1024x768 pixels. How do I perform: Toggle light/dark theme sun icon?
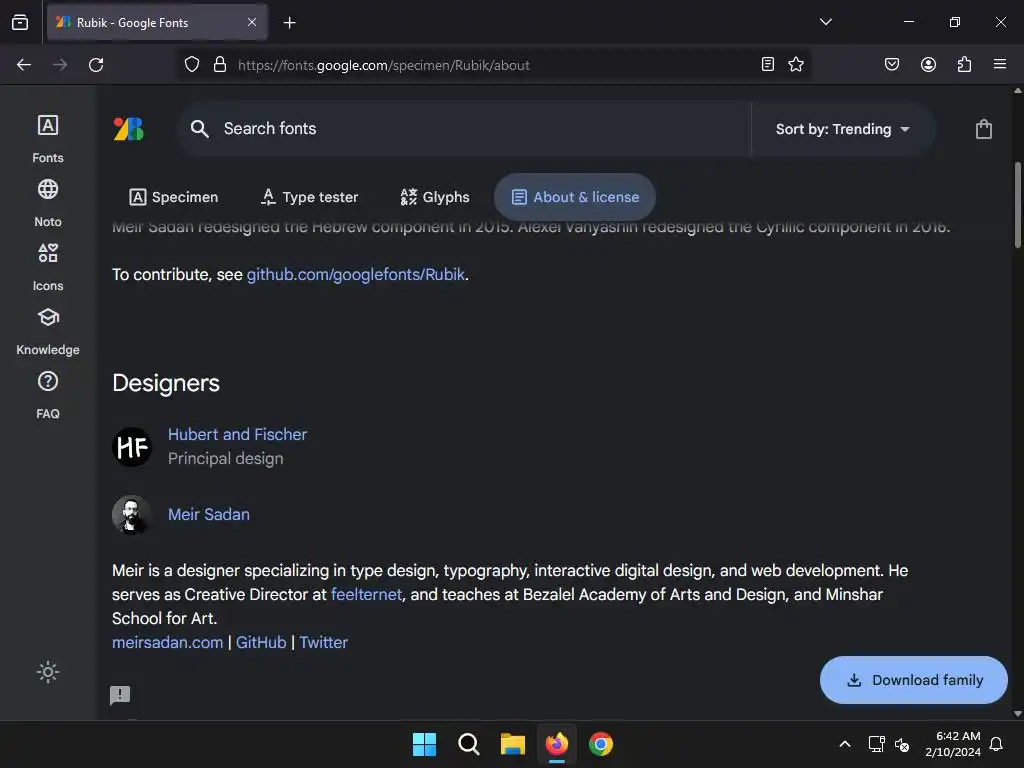(48, 672)
